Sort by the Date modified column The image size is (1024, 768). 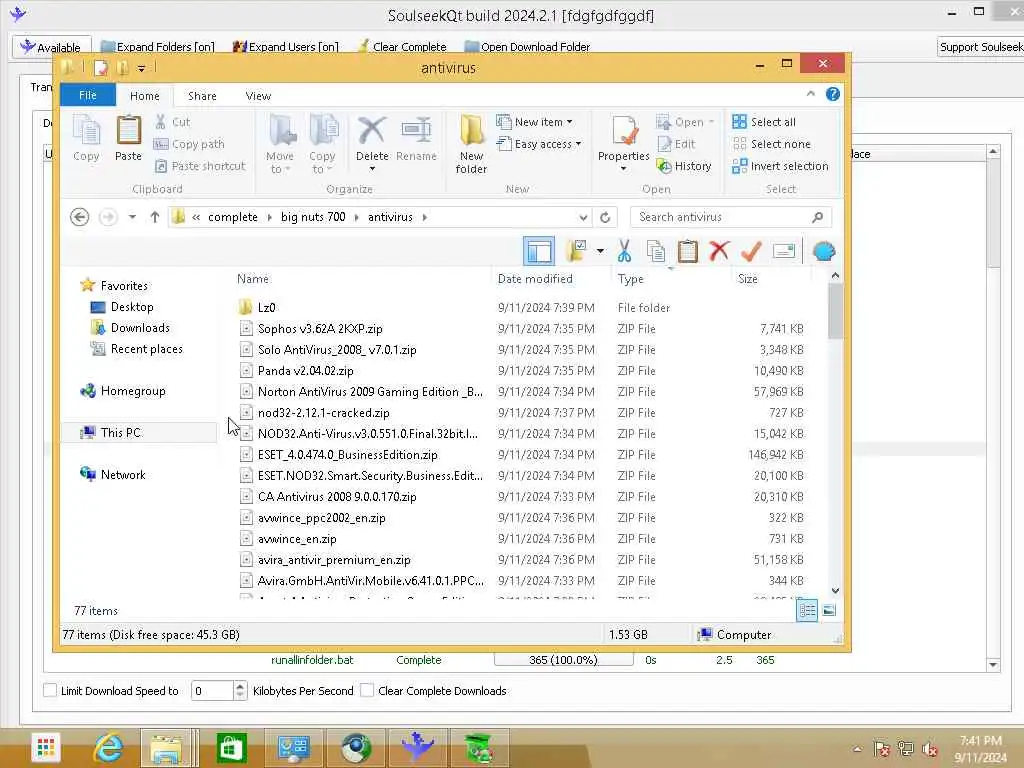point(535,279)
